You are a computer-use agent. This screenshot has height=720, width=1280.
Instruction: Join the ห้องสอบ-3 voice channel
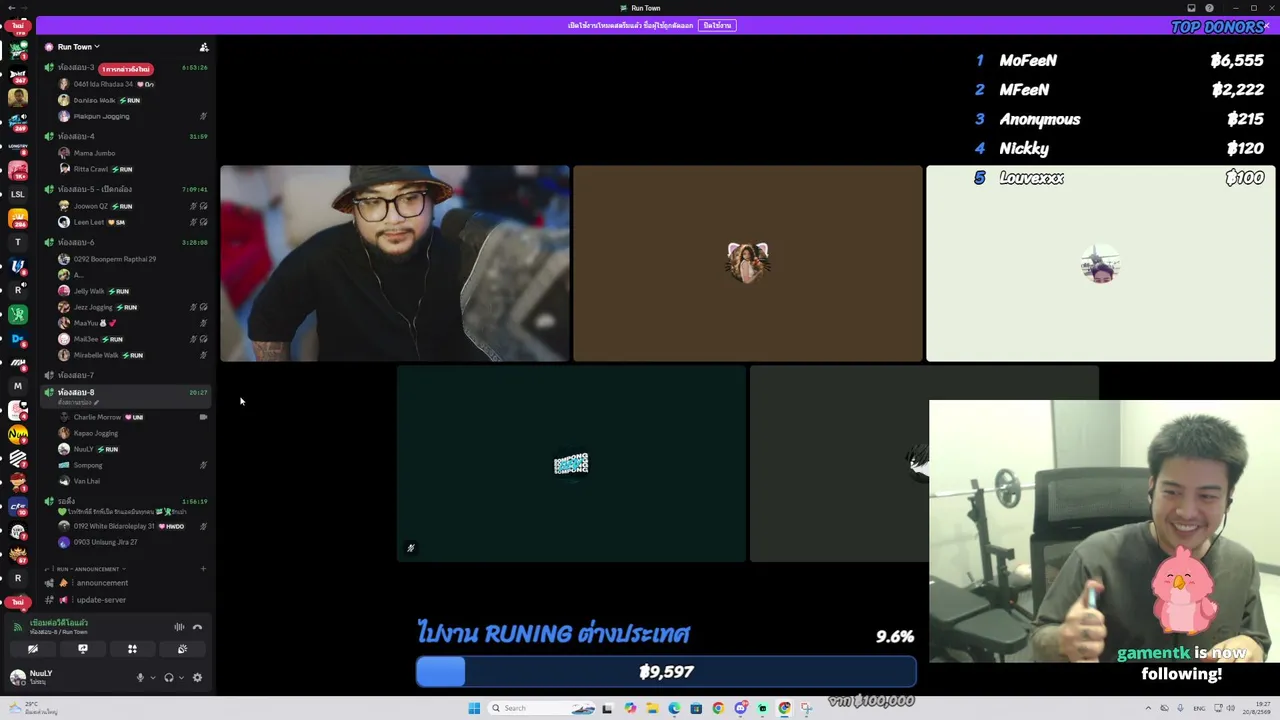click(76, 68)
